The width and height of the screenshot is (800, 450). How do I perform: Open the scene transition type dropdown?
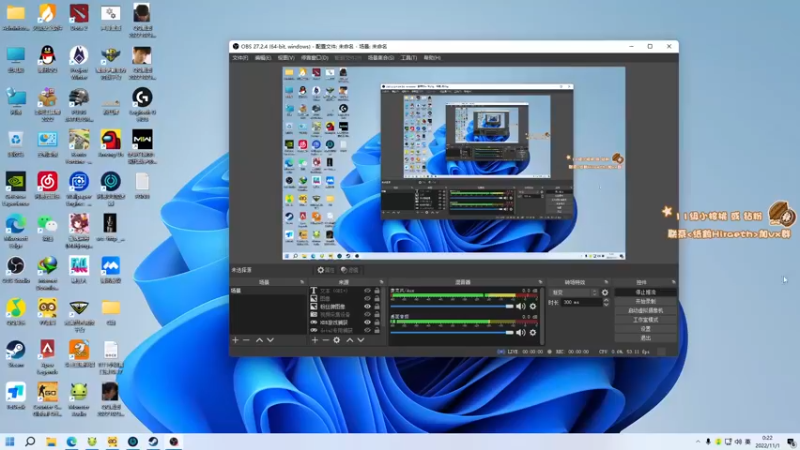coord(574,292)
